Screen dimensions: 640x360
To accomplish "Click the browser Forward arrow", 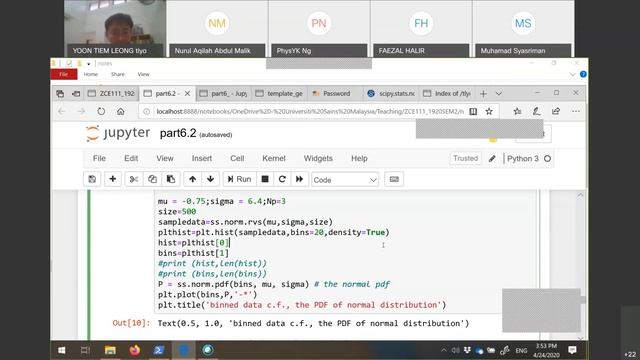I will pos(81,111).
